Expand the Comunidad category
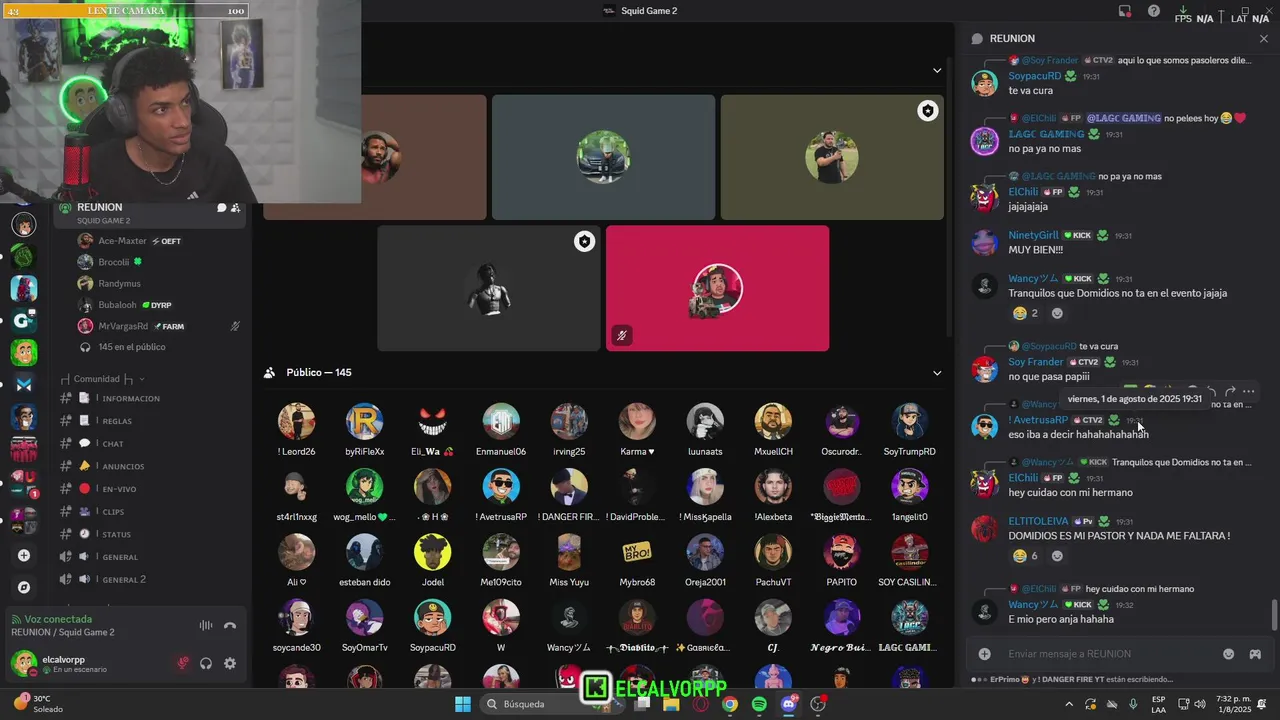This screenshot has height=720, width=1280. coord(102,379)
